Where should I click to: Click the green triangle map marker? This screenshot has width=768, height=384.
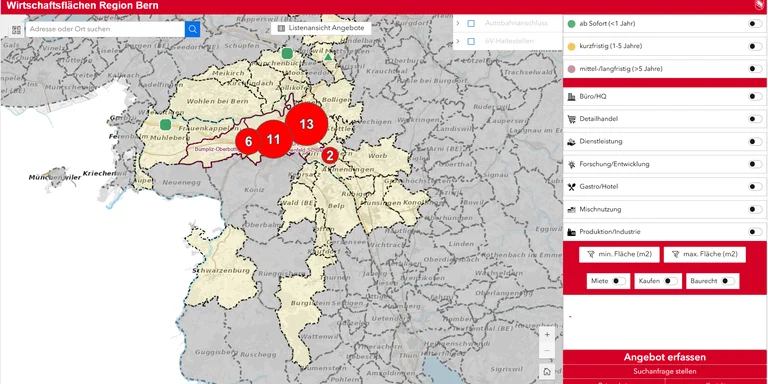tap(328, 57)
